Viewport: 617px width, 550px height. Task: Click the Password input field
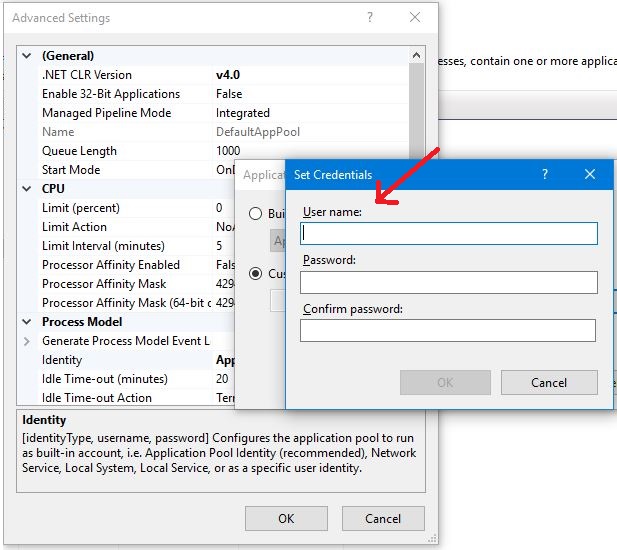[448, 282]
